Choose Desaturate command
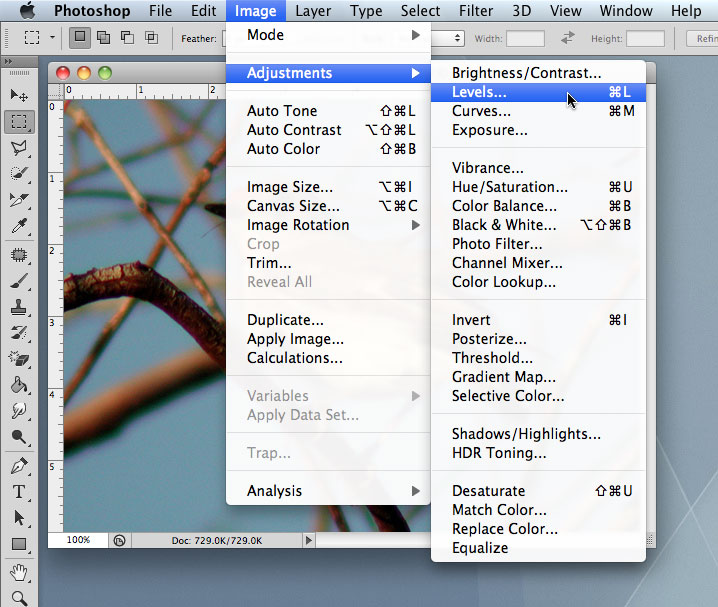718x607 pixels. (538, 491)
